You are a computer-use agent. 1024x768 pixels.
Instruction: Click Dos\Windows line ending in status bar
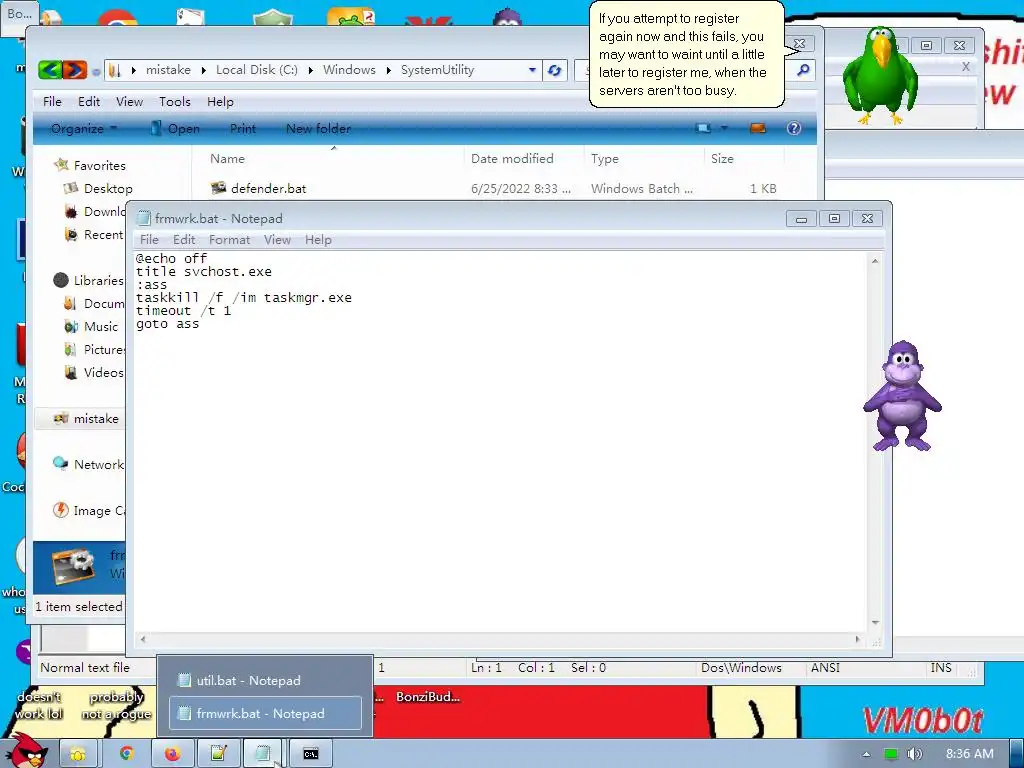point(741,668)
